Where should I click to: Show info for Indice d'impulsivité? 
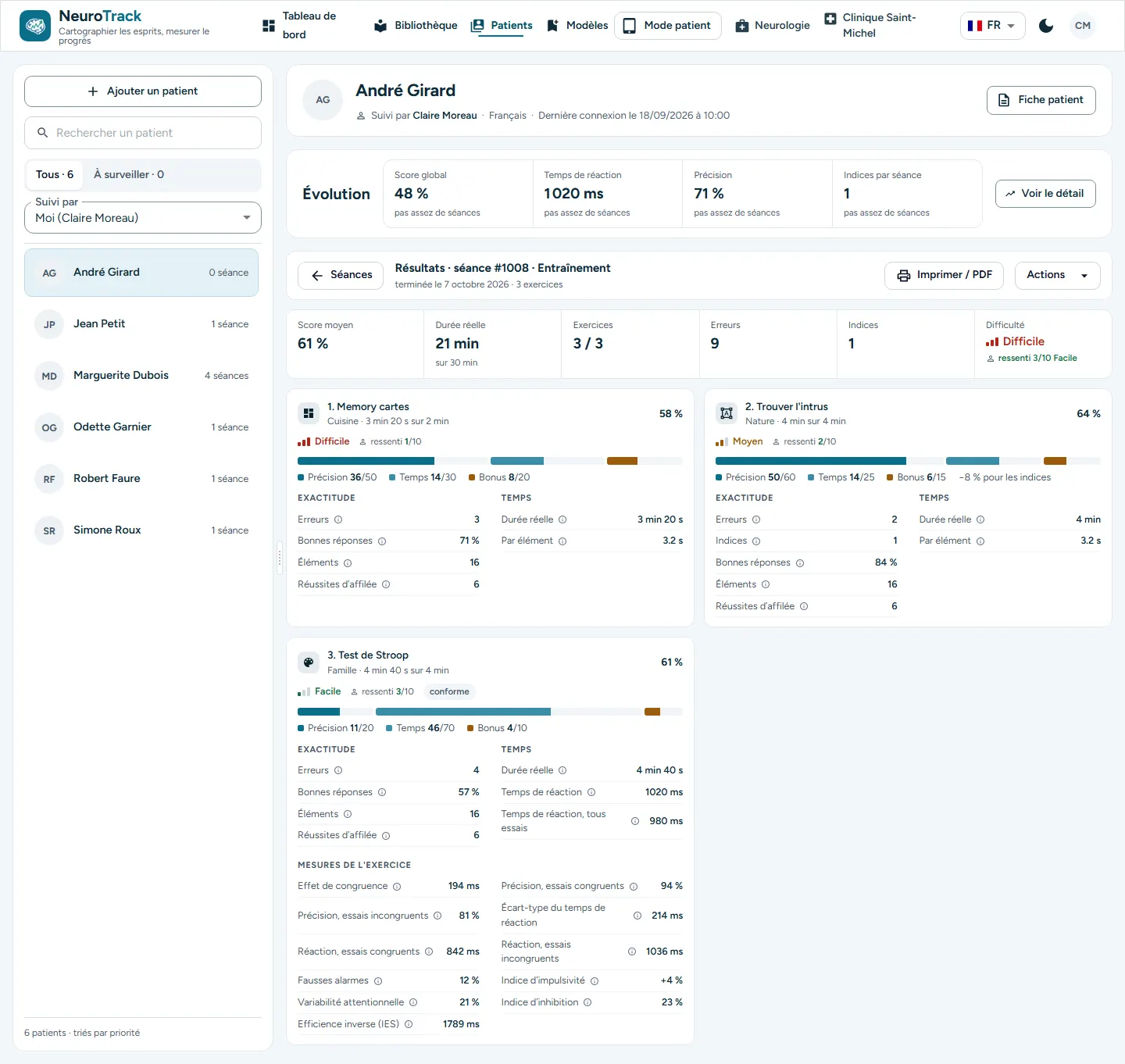point(595,981)
